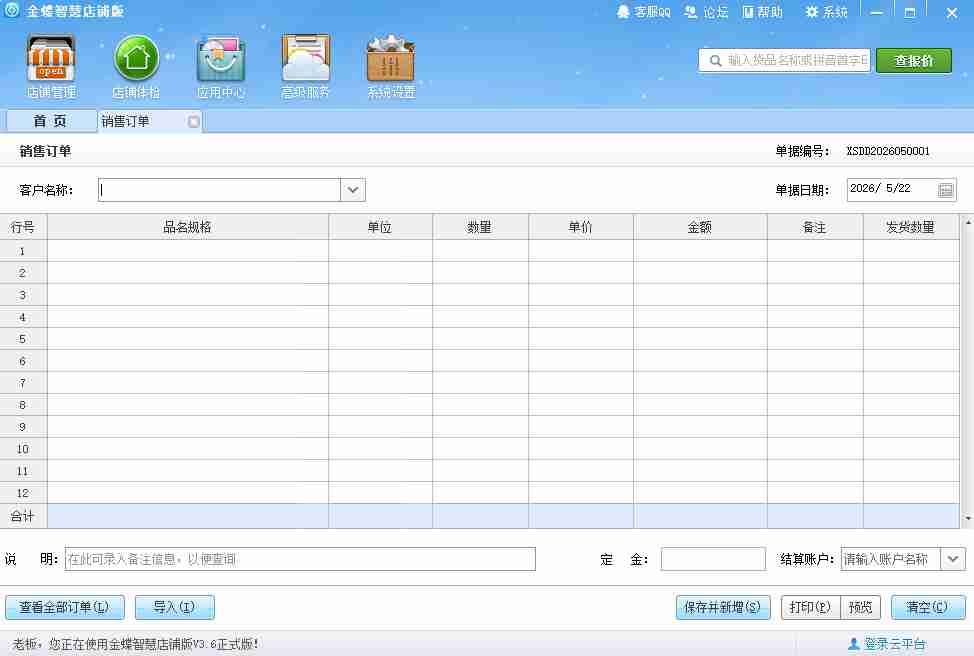Click the 打印(P) button
The width and height of the screenshot is (974, 656).
(x=810, y=607)
